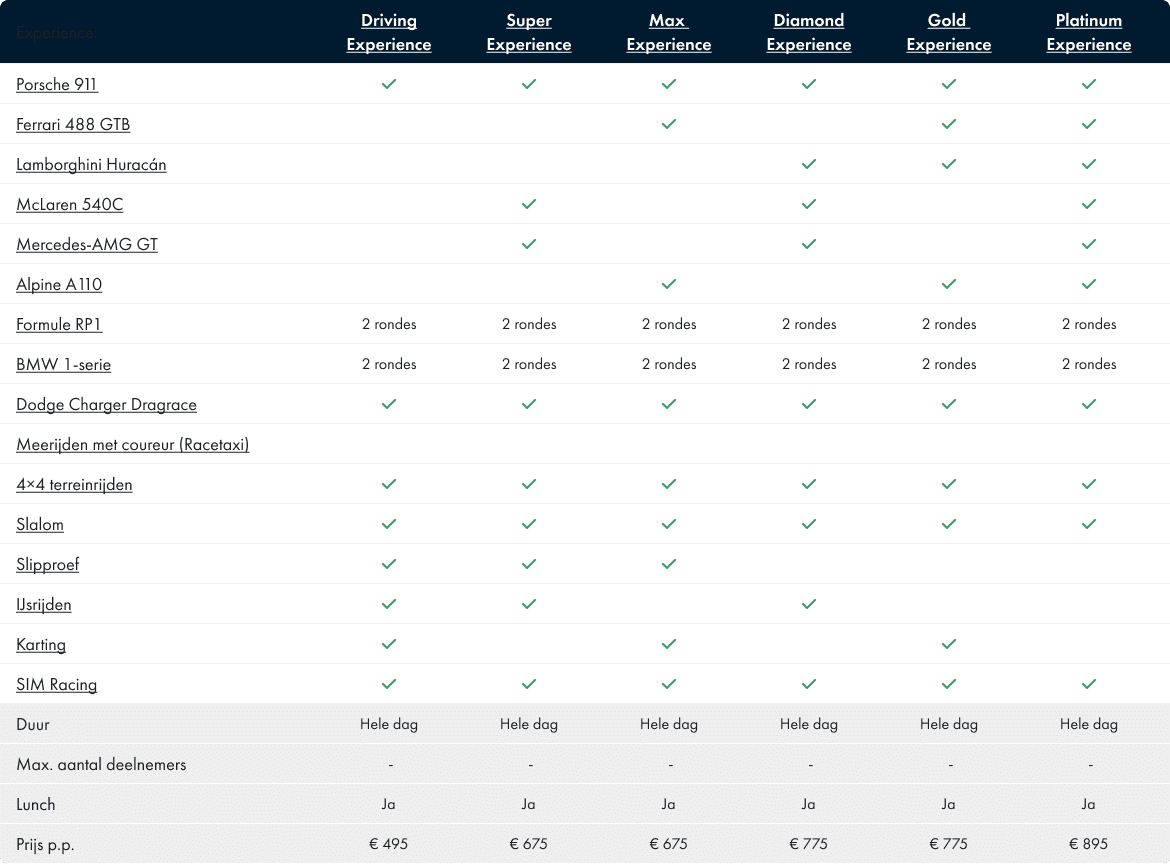Select the Gold Experience column header
Image resolution: width=1170 pixels, height=864 pixels.
[x=949, y=32]
